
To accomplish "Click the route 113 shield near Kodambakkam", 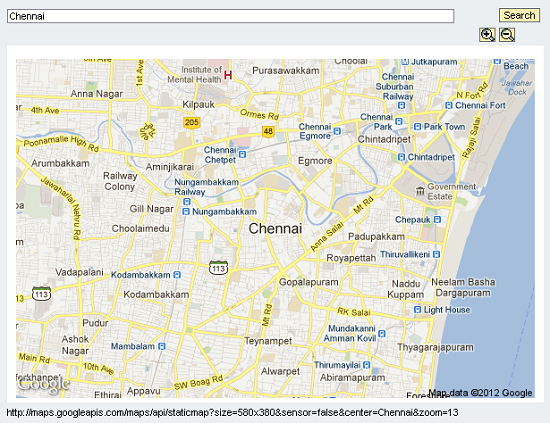I will 218,268.
